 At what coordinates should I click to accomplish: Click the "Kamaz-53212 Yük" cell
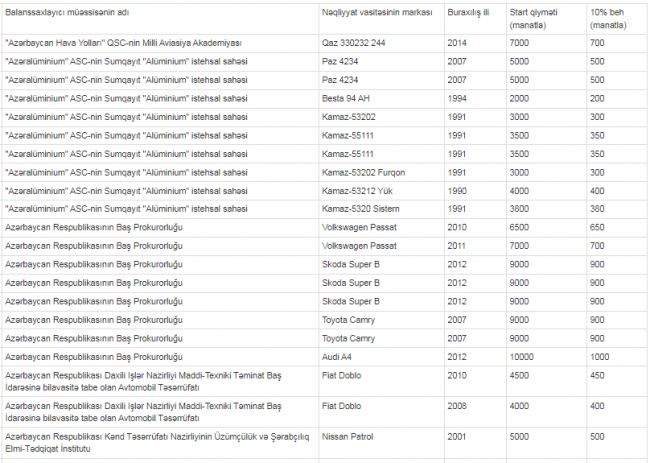[356, 190]
